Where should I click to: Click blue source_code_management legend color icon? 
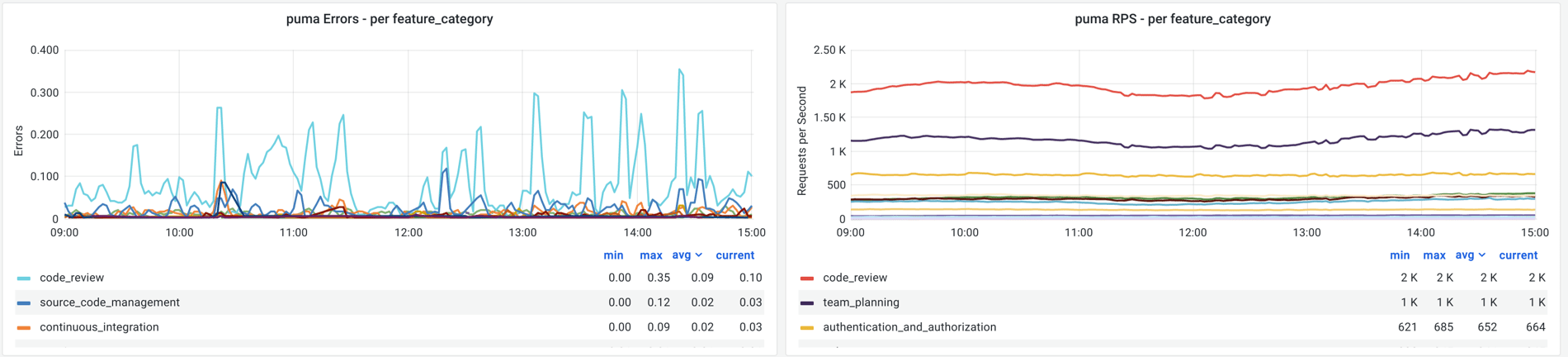click(24, 303)
